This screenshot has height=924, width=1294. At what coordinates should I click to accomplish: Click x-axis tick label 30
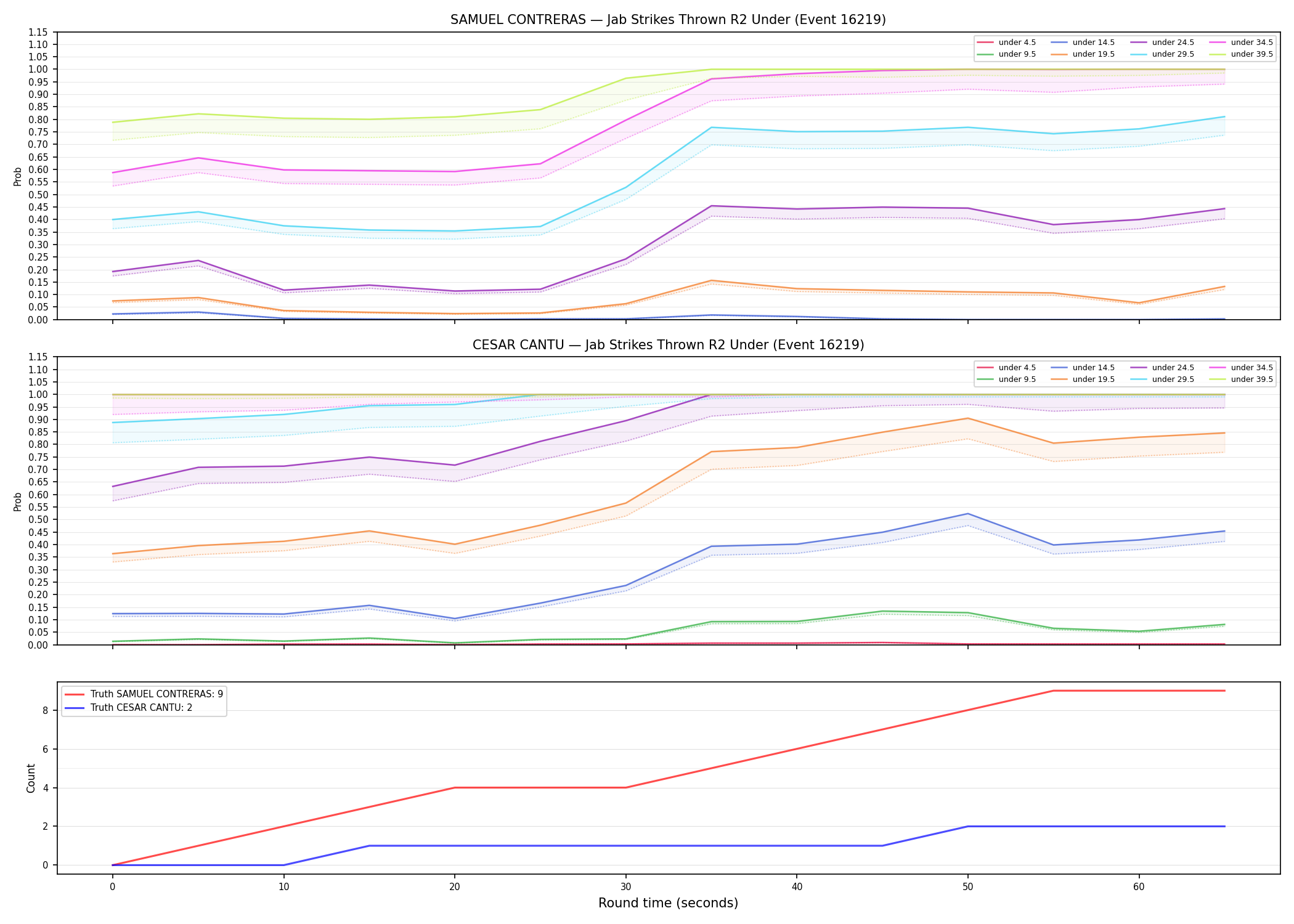[x=626, y=887]
